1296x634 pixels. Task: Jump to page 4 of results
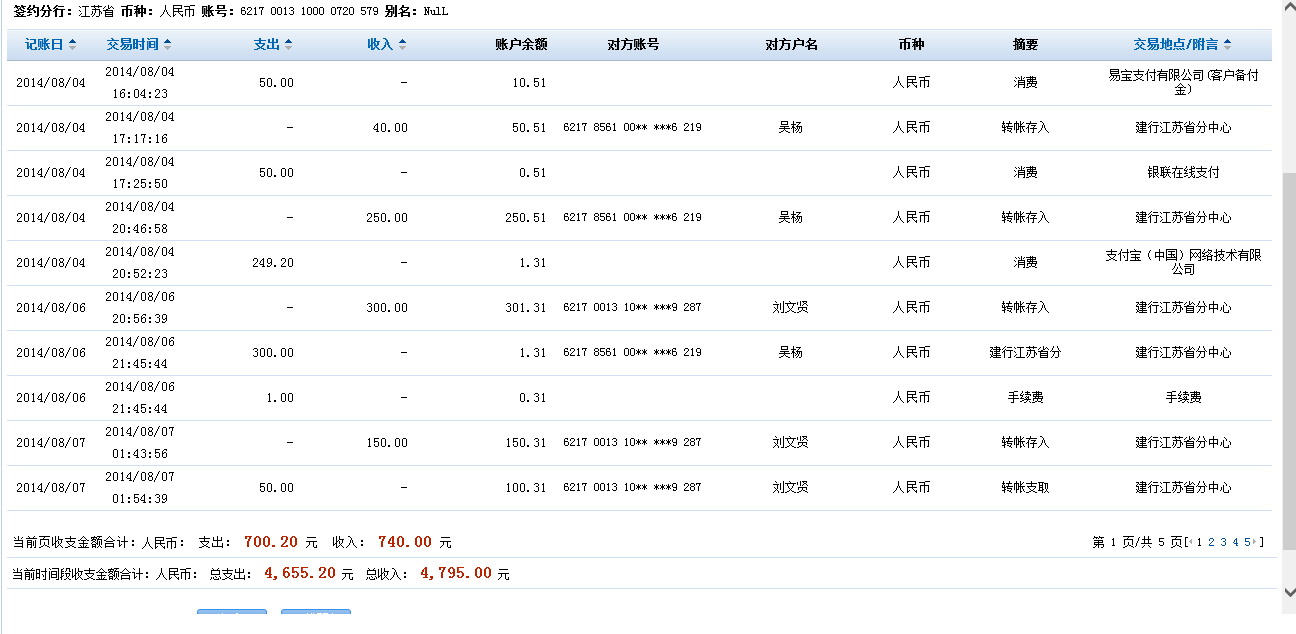(x=1235, y=542)
